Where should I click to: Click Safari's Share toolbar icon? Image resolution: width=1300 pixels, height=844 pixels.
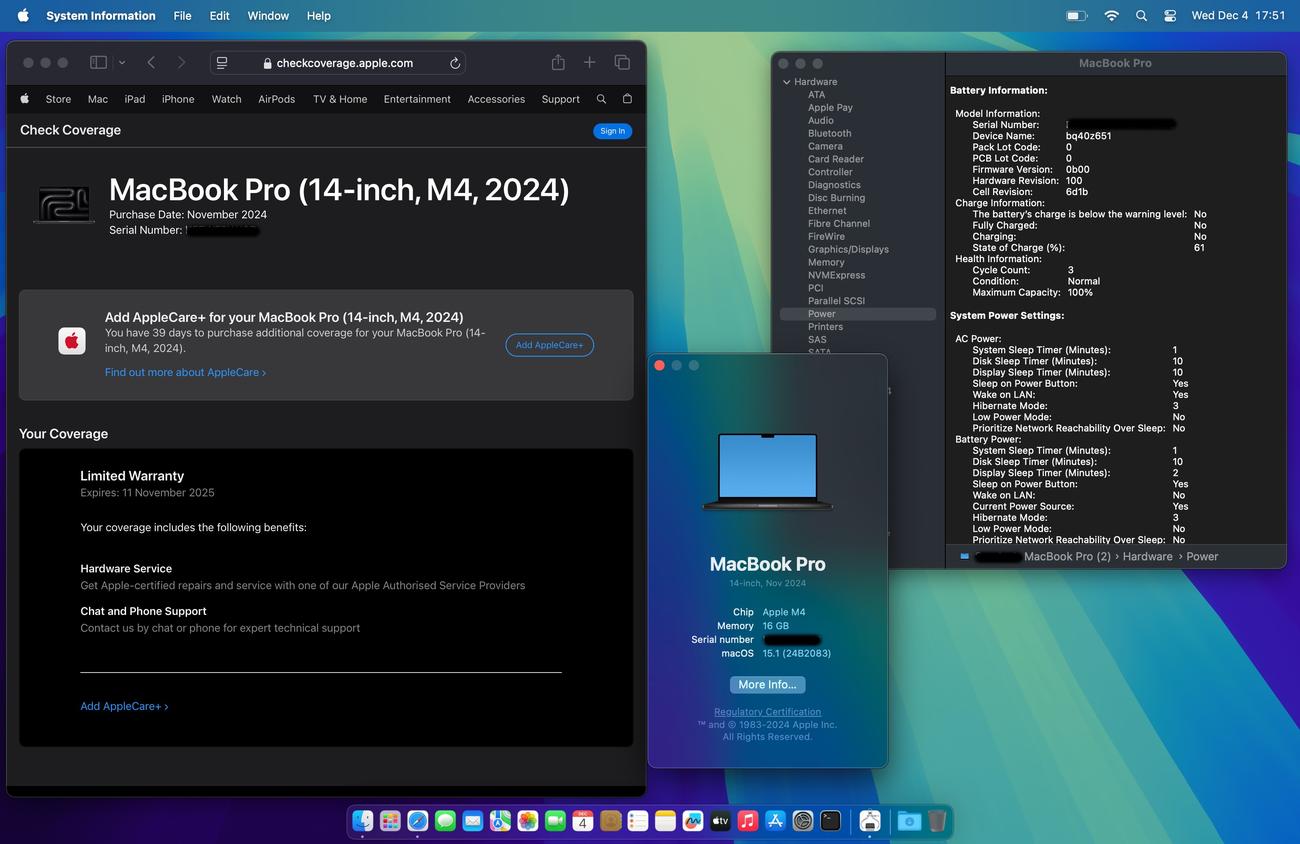pyautogui.click(x=558, y=63)
